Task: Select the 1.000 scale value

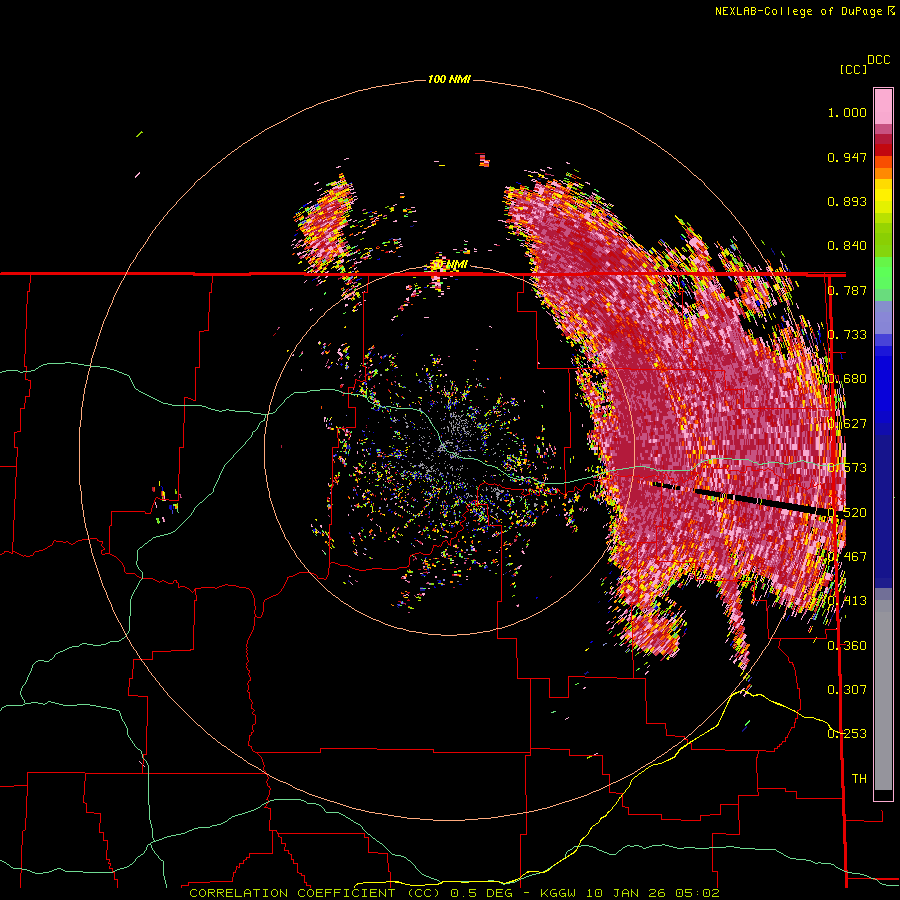Action: (847, 112)
